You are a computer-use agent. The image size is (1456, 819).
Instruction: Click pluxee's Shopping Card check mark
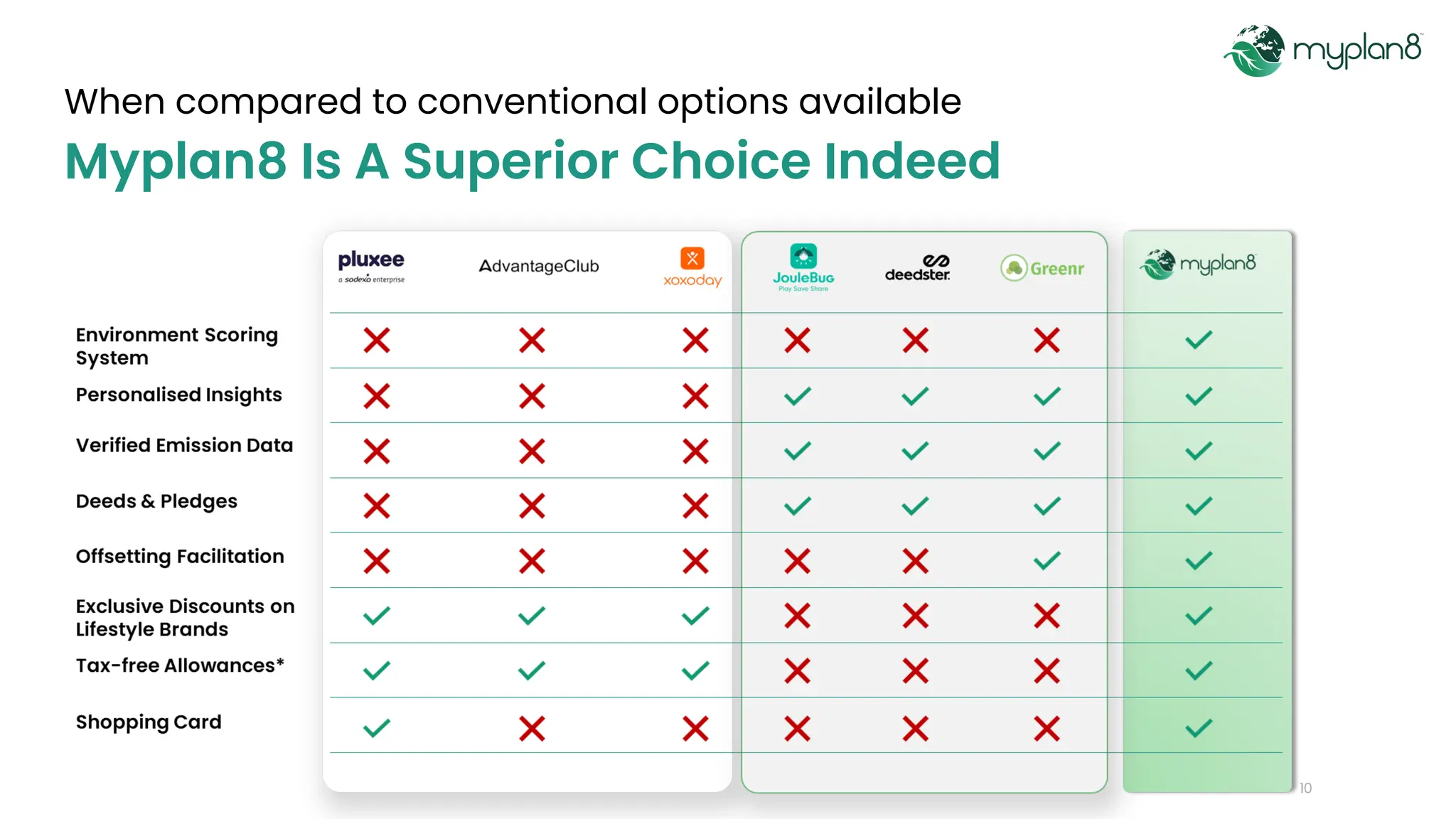point(376,728)
